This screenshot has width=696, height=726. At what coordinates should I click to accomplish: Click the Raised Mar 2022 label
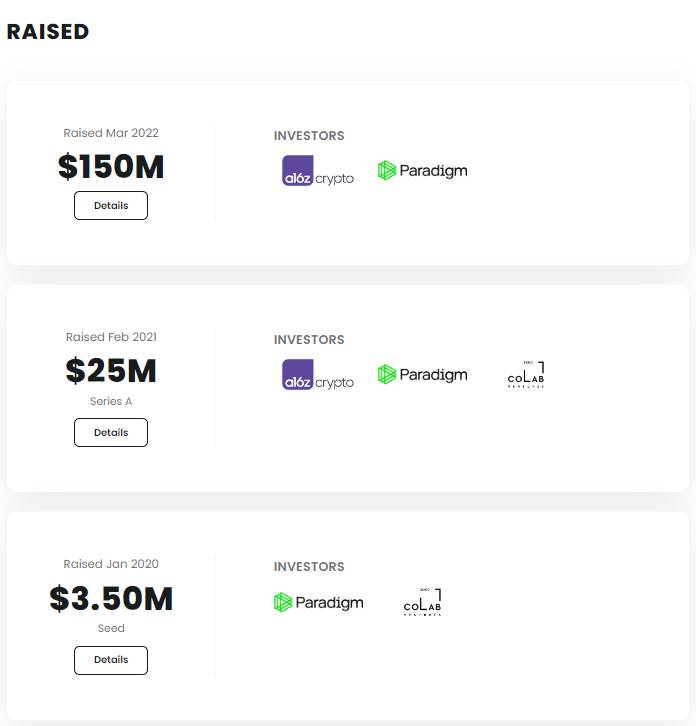click(x=111, y=133)
